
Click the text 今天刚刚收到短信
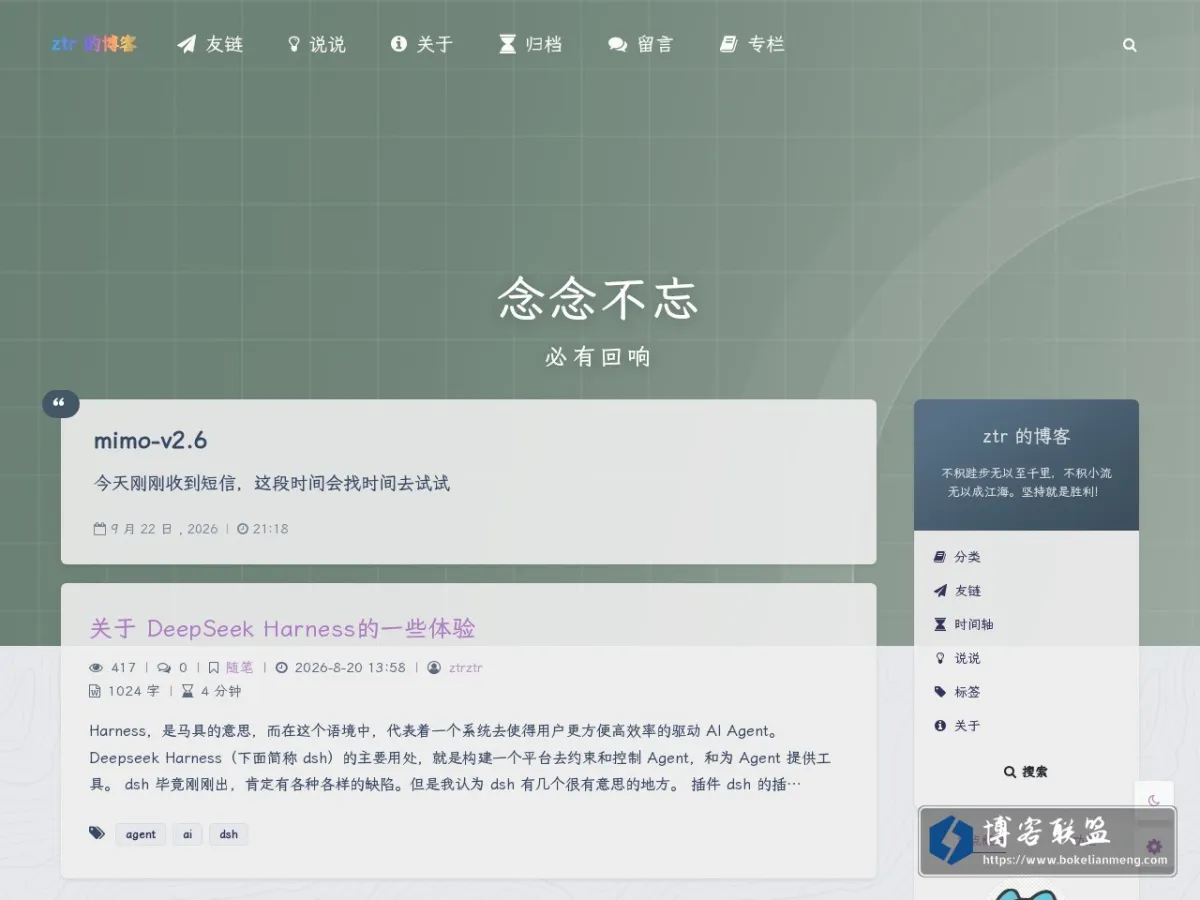coord(166,483)
